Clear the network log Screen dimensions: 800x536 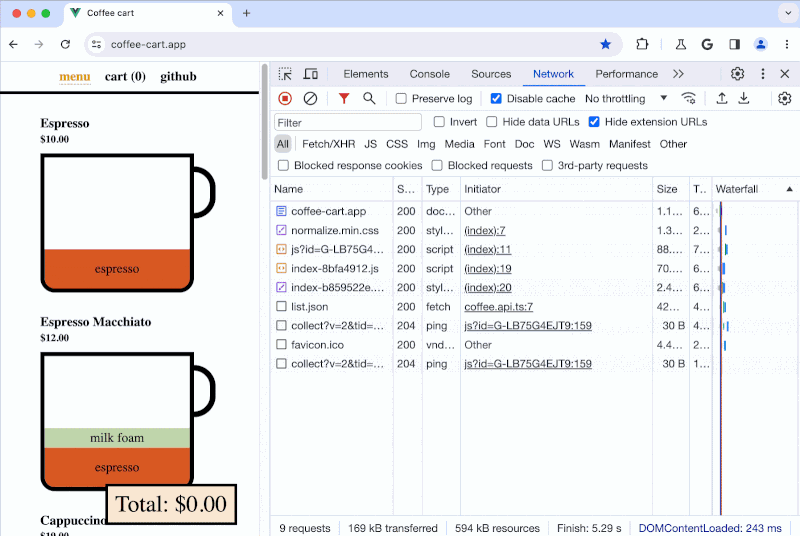[310, 98]
